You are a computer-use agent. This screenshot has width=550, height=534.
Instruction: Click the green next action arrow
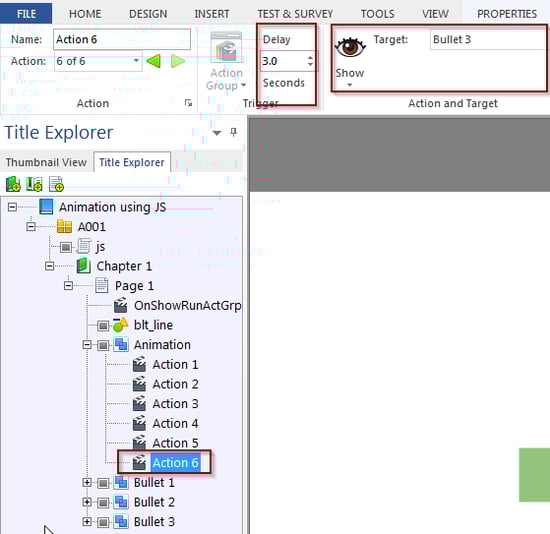(178, 61)
